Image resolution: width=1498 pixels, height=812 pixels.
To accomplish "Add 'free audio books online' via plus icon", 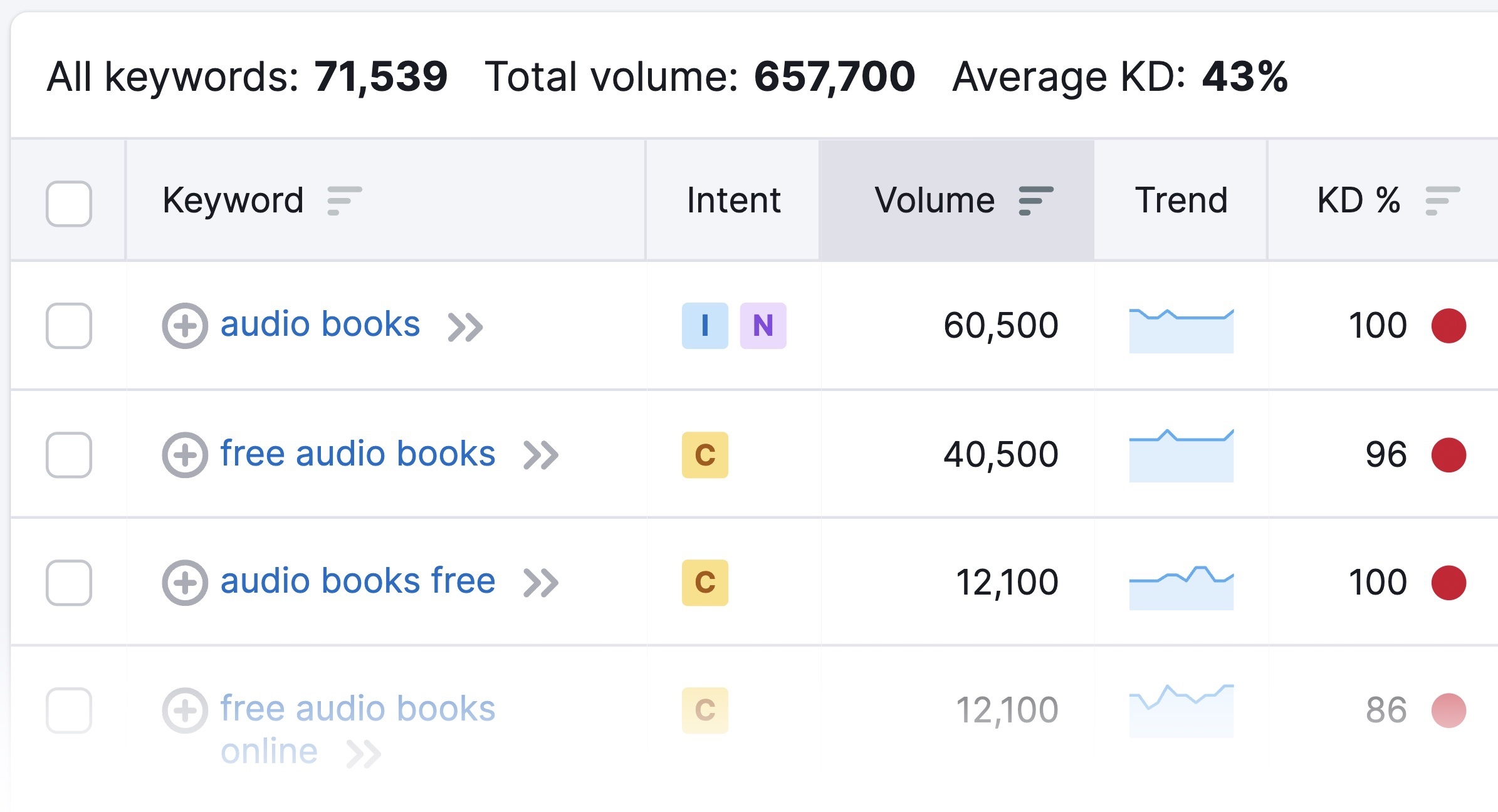I will click(185, 710).
